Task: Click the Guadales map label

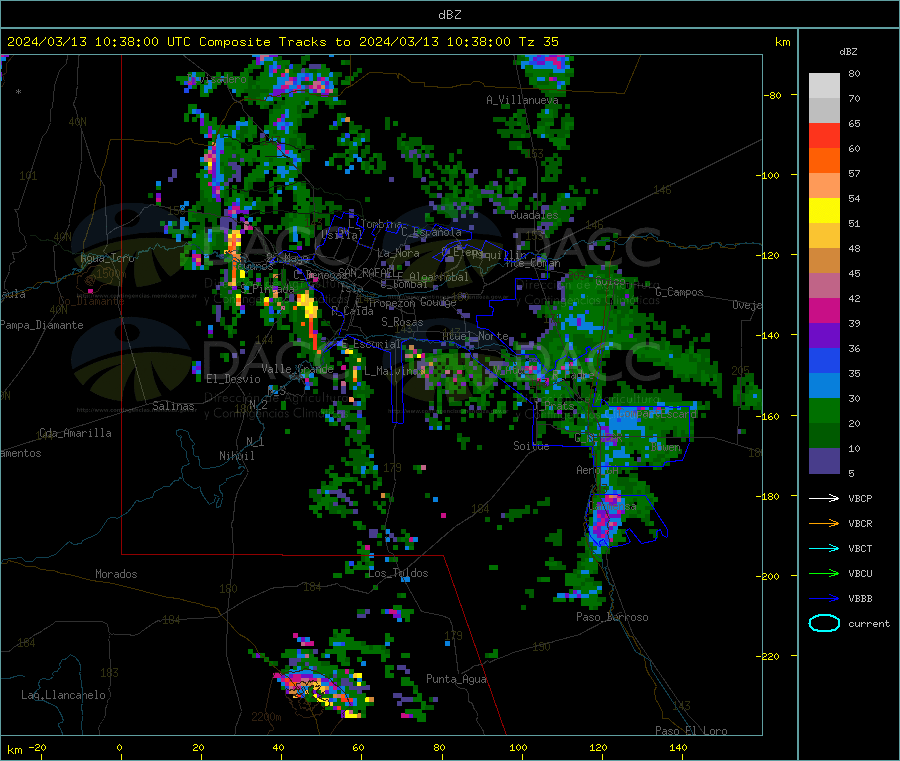Action: [534, 215]
